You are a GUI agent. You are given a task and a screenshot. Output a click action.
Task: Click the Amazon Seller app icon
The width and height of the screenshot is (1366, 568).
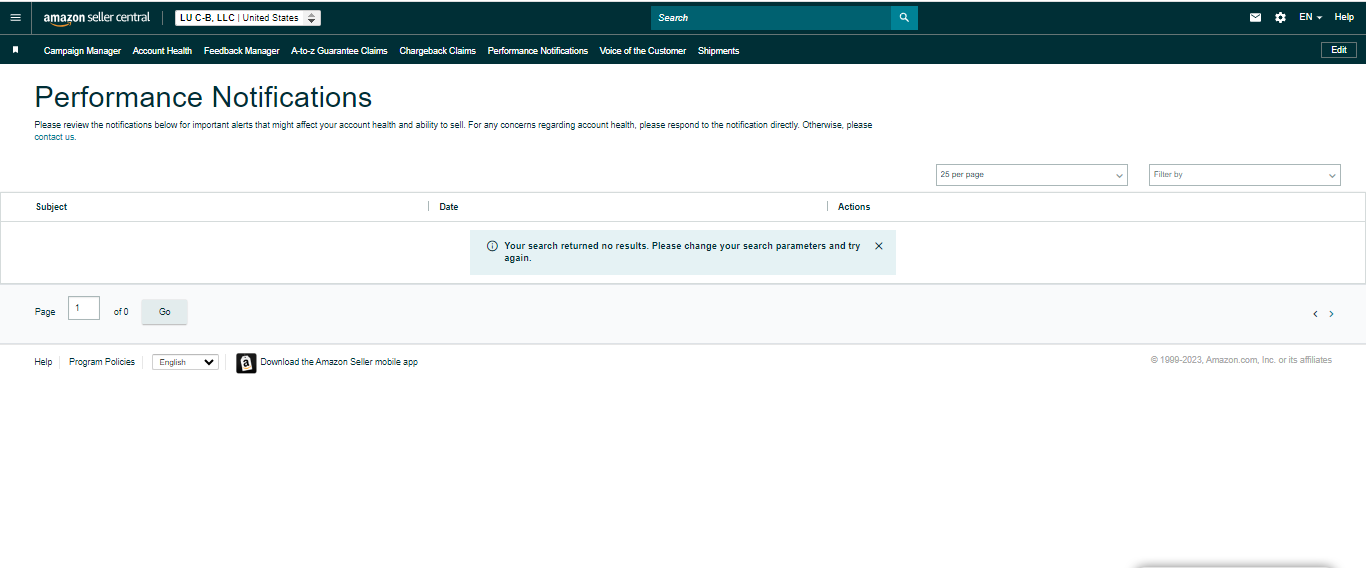(x=246, y=363)
